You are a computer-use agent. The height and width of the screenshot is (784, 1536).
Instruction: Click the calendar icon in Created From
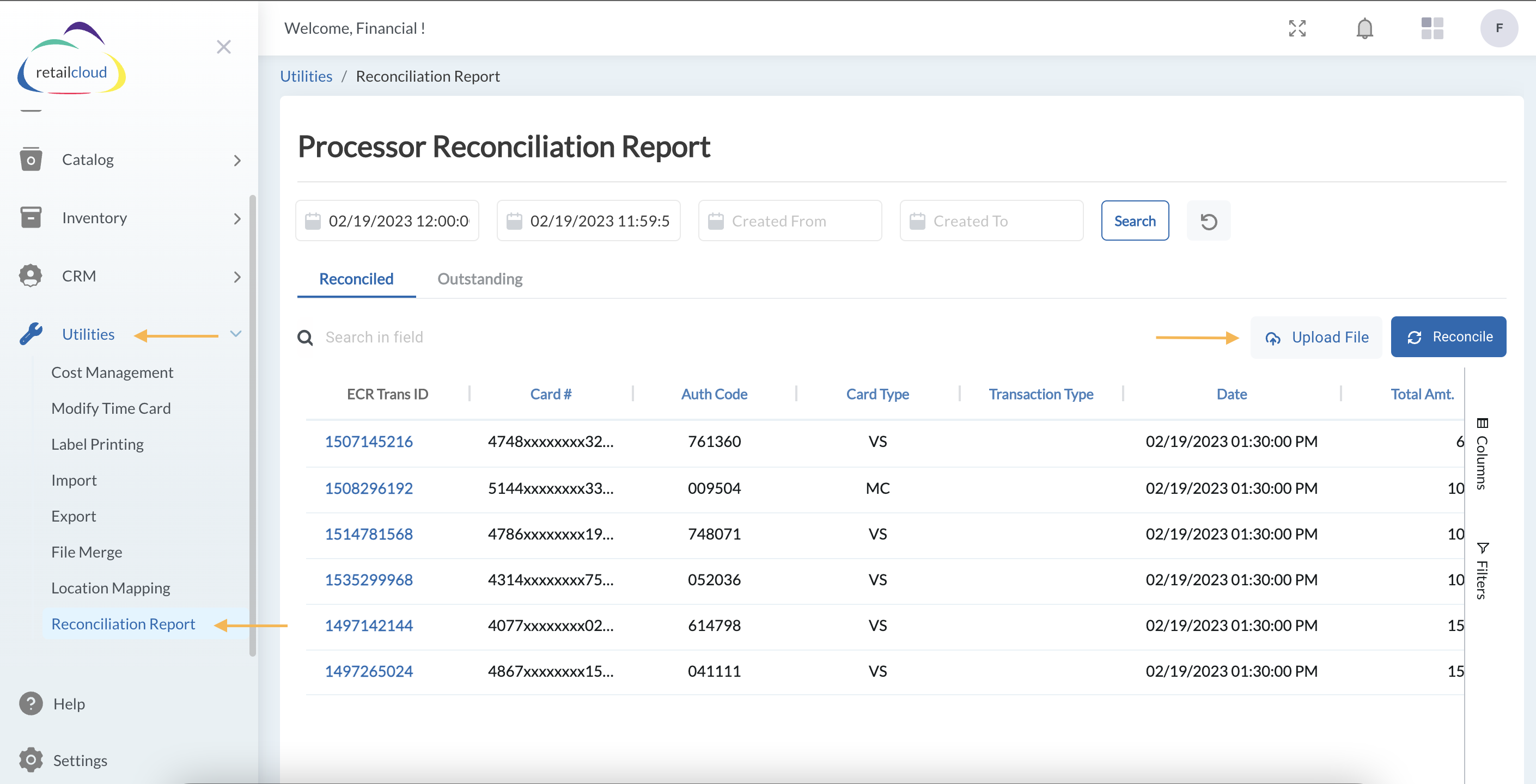[718, 220]
